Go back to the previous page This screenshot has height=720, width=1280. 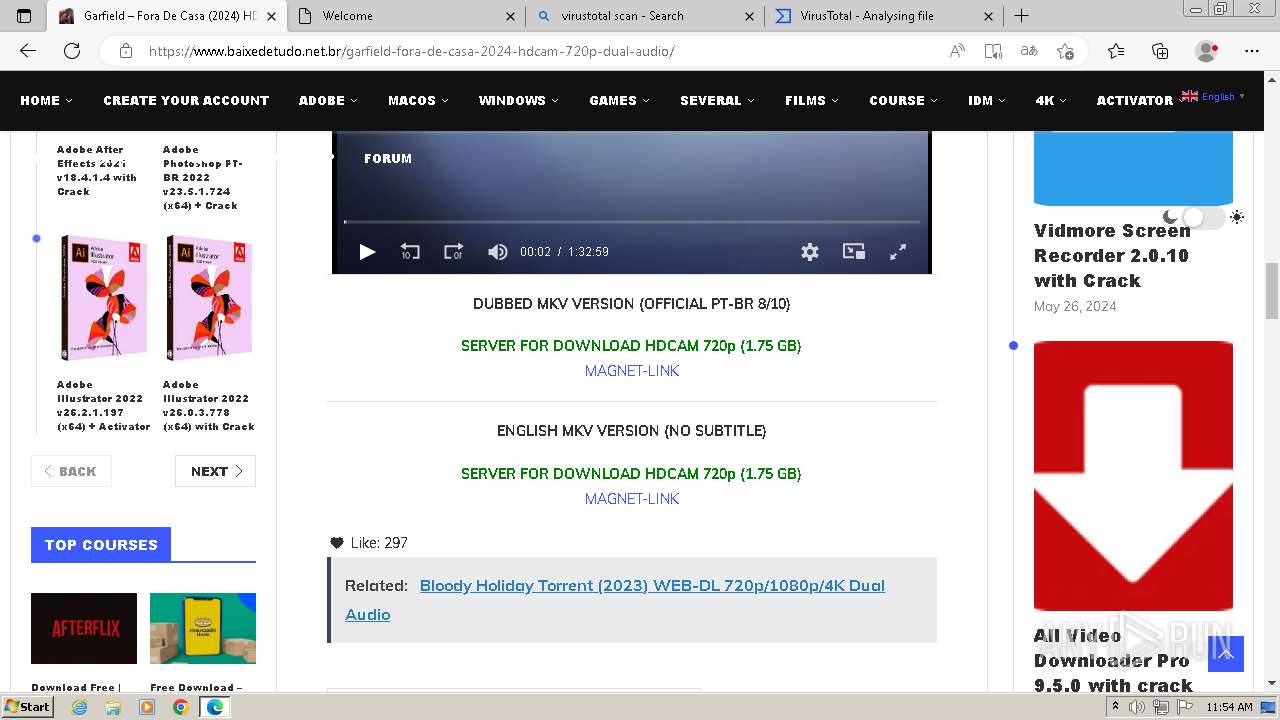coord(28,51)
